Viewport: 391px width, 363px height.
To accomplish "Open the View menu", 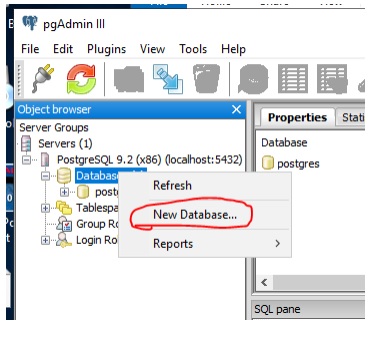I will [152, 49].
